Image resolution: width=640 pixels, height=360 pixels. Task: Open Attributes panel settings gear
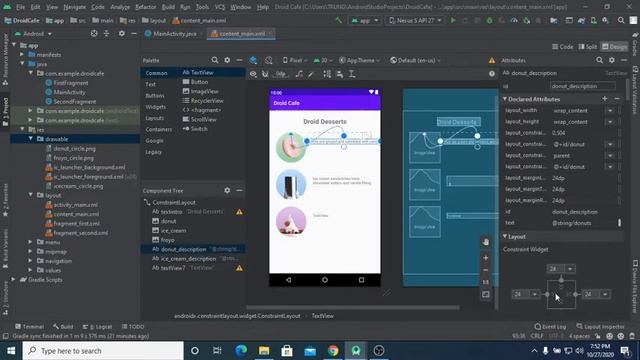[612, 60]
